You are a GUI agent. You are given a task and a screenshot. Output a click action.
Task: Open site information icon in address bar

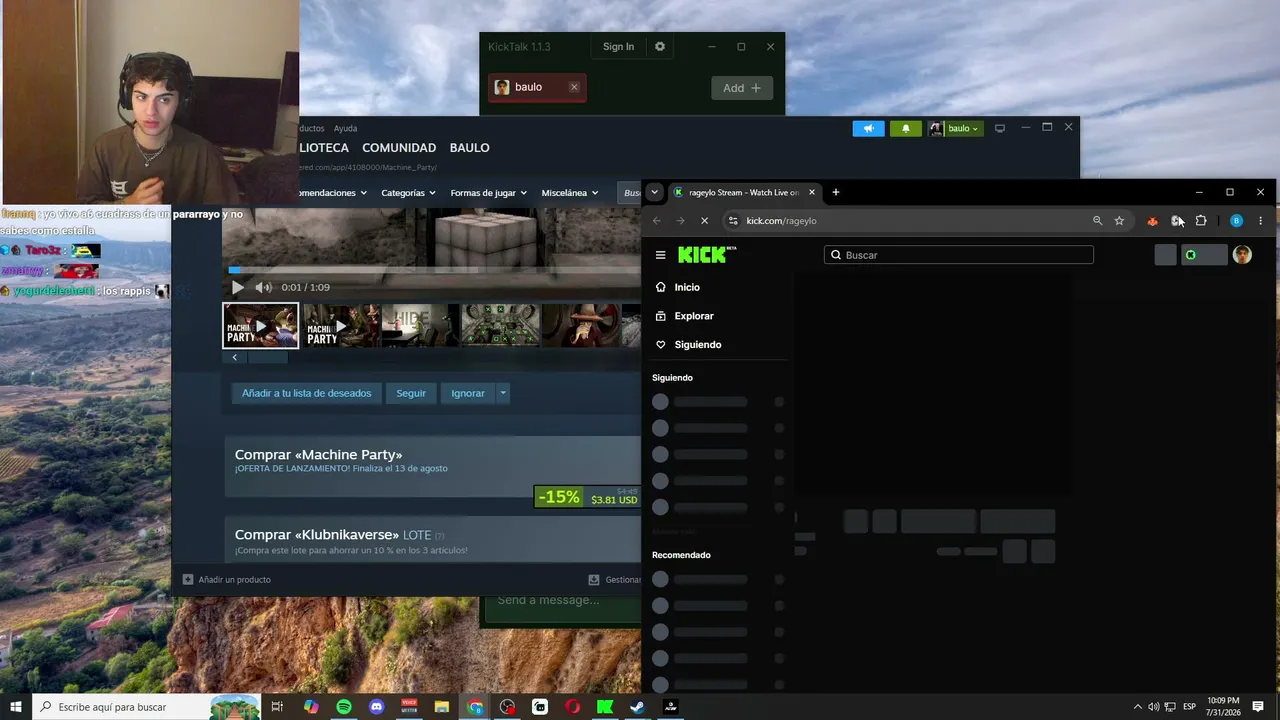pyautogui.click(x=733, y=221)
